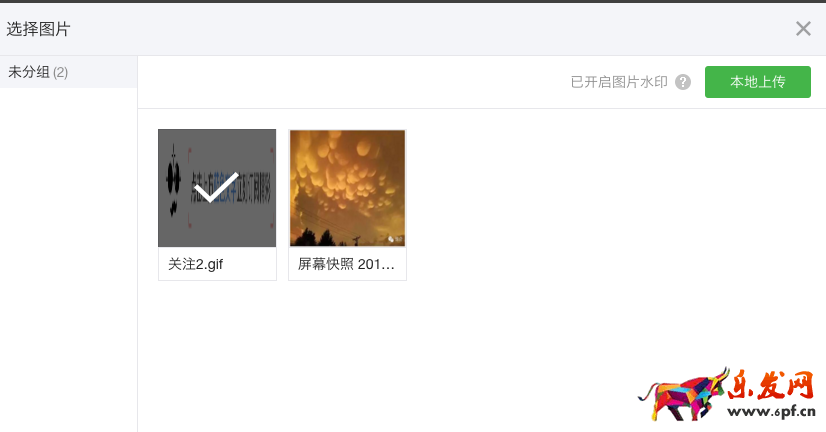The height and width of the screenshot is (432, 826).
Task: Click the 屏幕快照 image card
Action: click(x=347, y=204)
